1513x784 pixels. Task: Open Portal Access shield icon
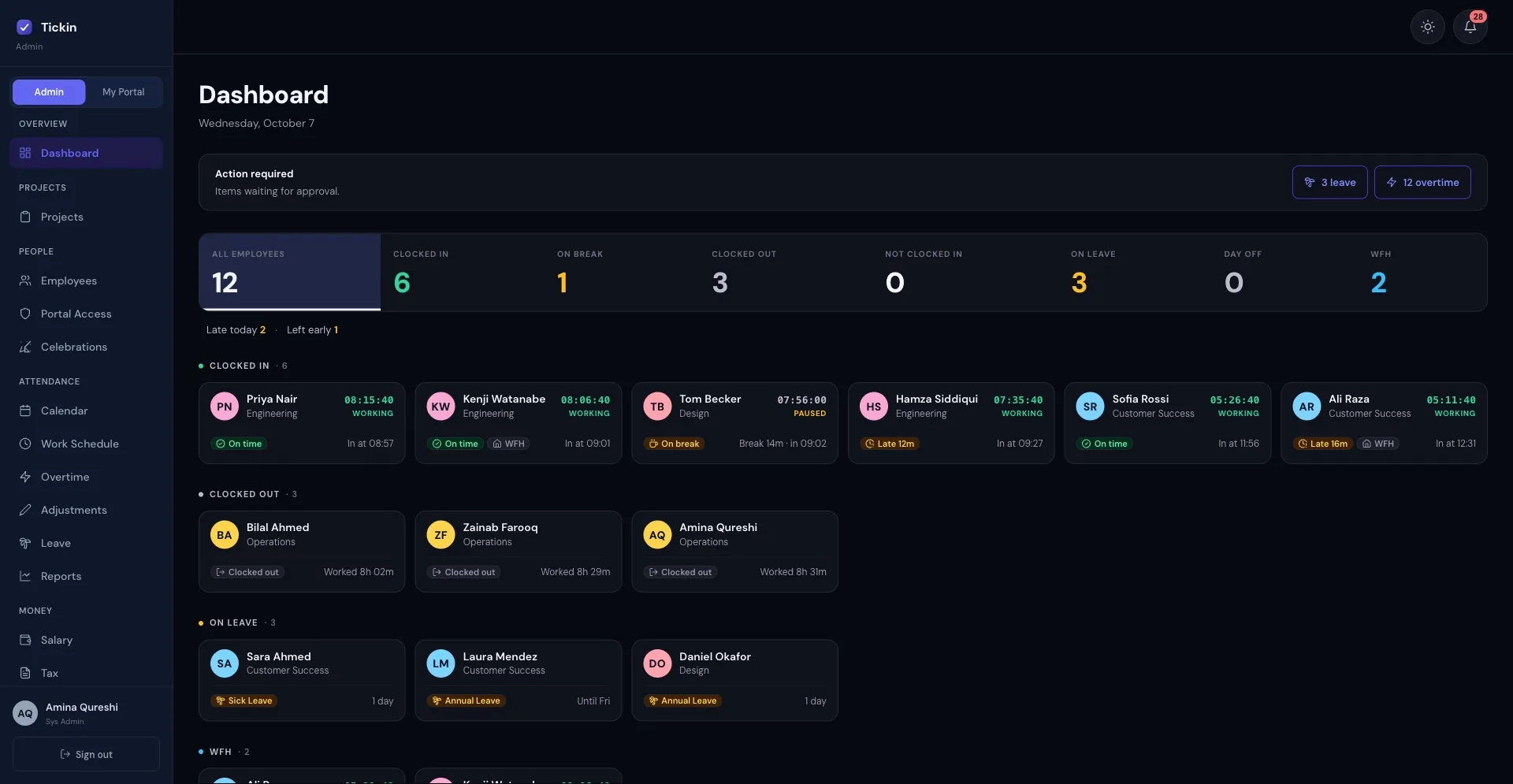pos(25,314)
